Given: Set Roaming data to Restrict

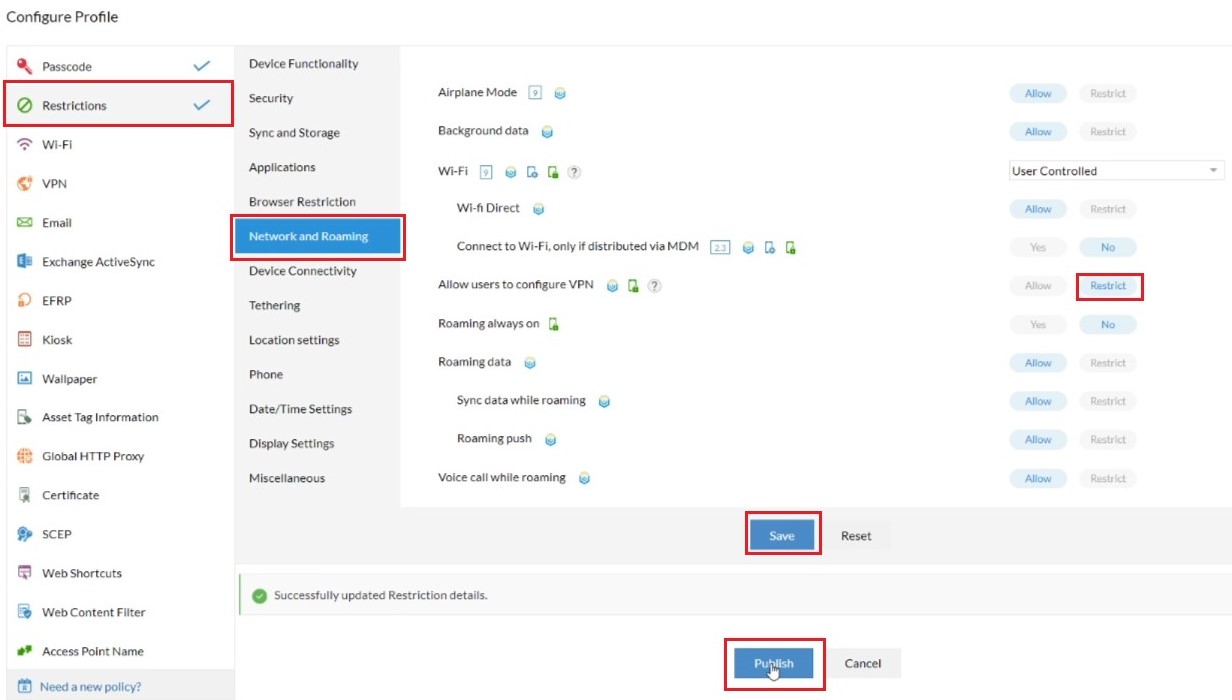Looking at the screenshot, I should tap(1108, 364).
